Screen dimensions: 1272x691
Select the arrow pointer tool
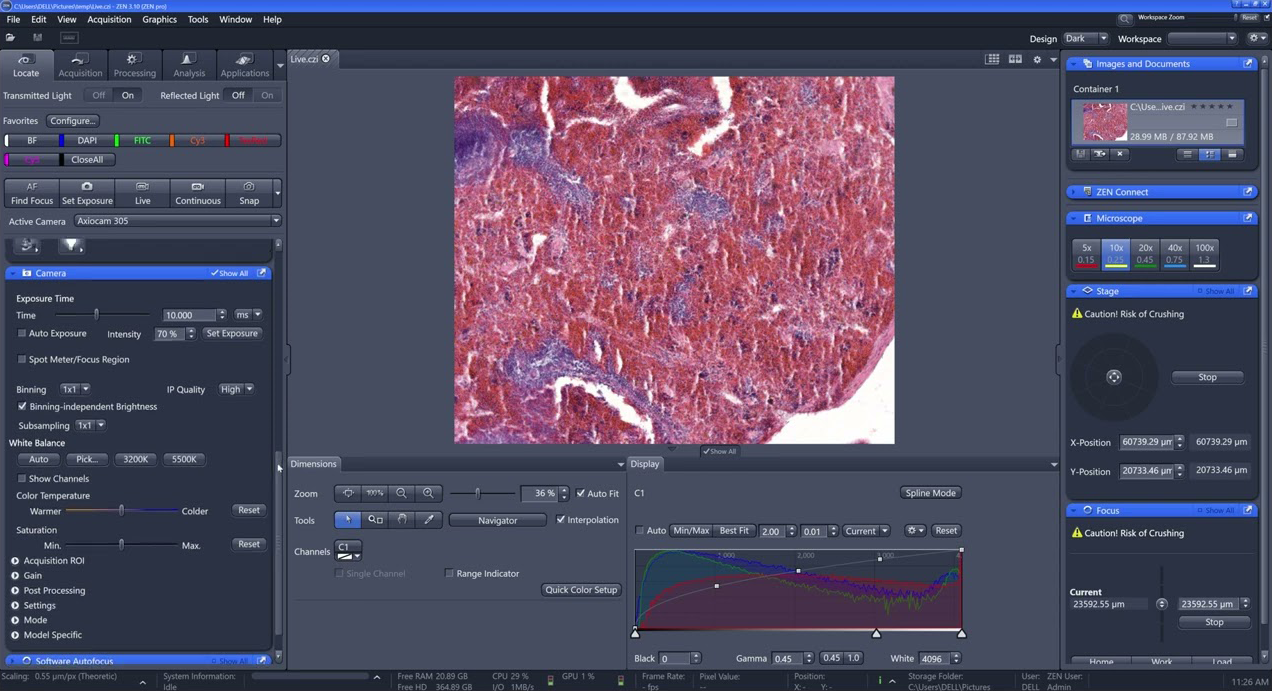pos(348,520)
